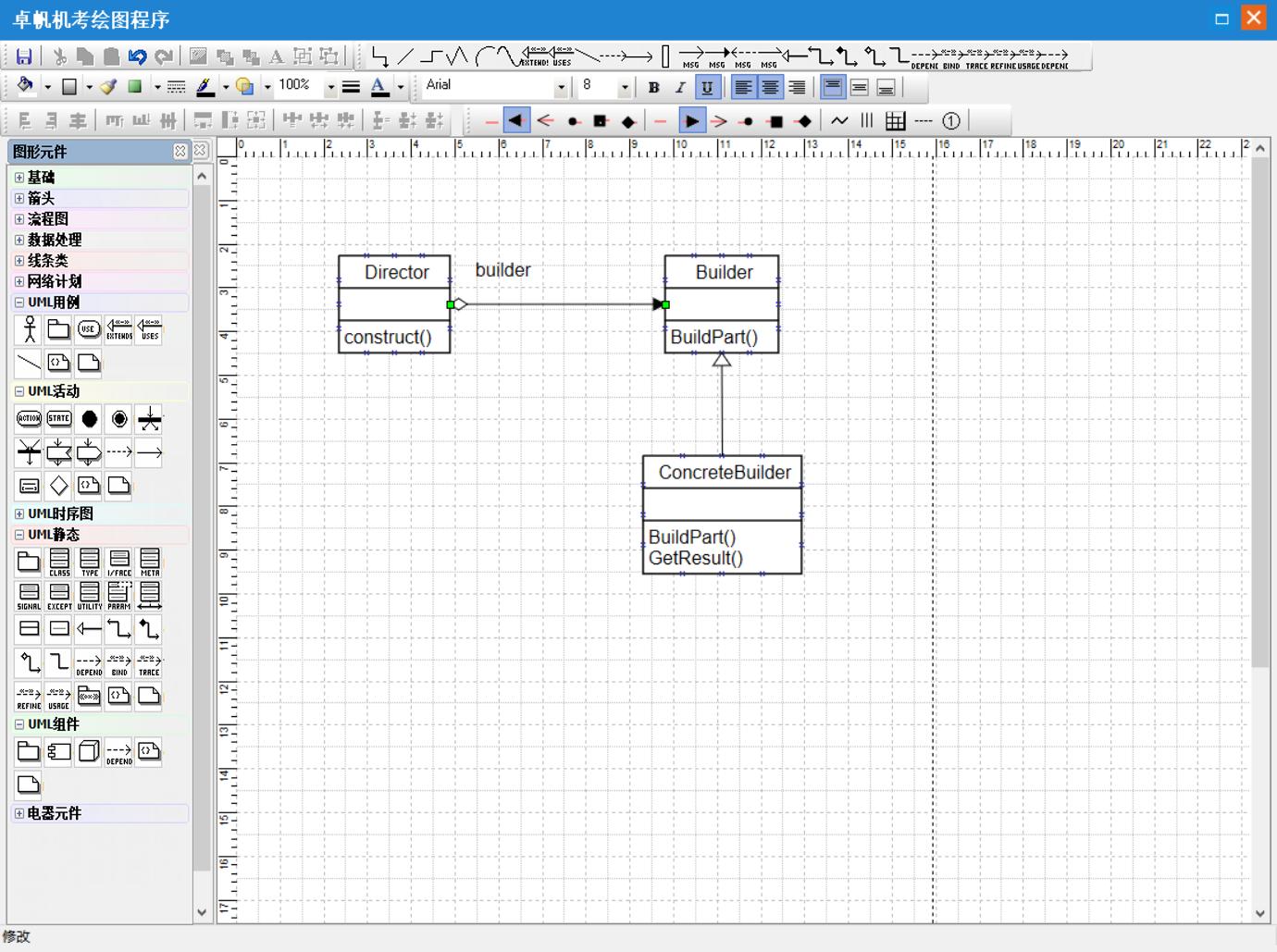Open the line color pen picker
Viewport: 1277px width, 952px height.
[205, 87]
